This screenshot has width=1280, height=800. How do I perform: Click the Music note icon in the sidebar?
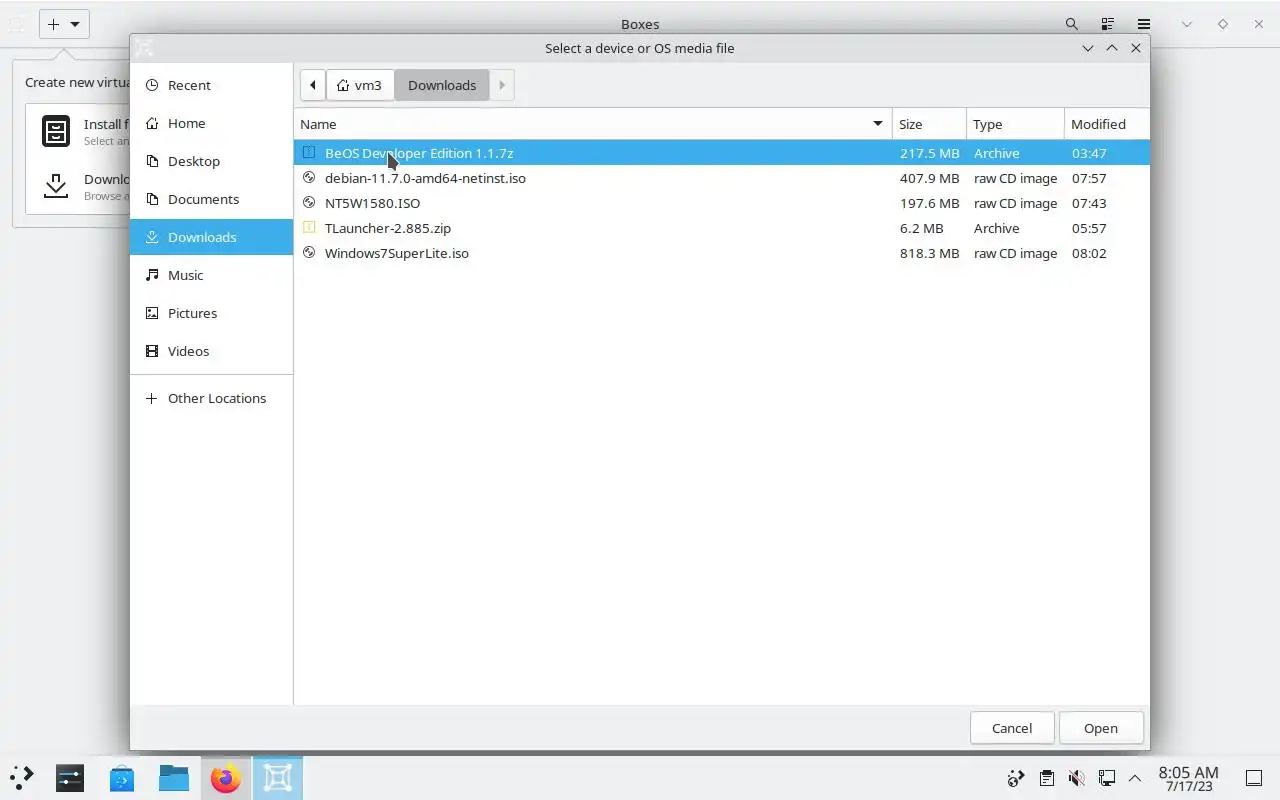coord(152,275)
